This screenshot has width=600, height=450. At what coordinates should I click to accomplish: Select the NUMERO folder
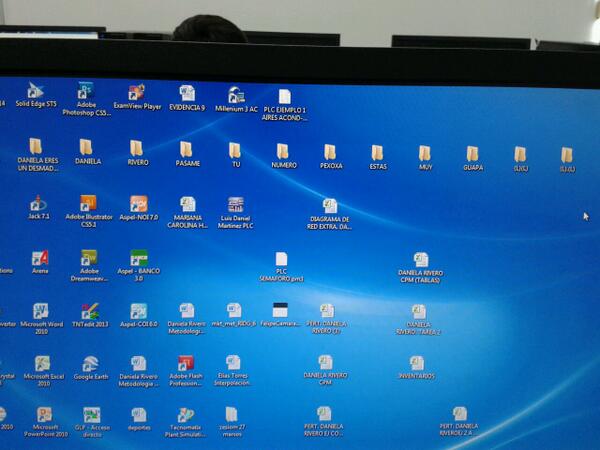tap(284, 156)
